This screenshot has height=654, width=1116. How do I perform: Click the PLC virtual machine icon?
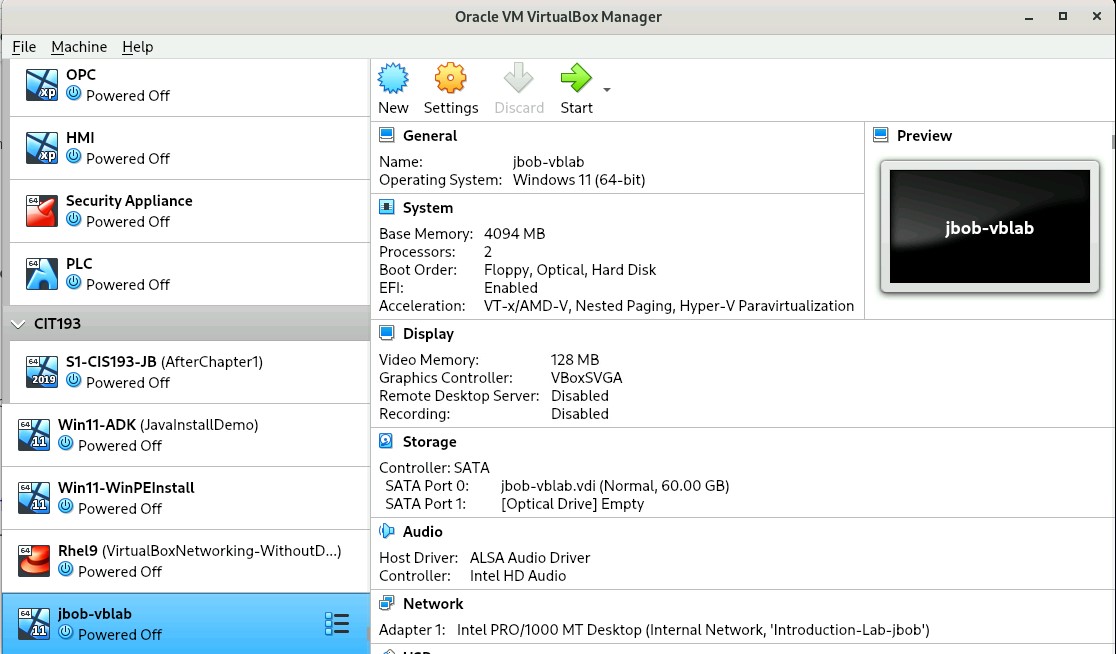point(42,274)
